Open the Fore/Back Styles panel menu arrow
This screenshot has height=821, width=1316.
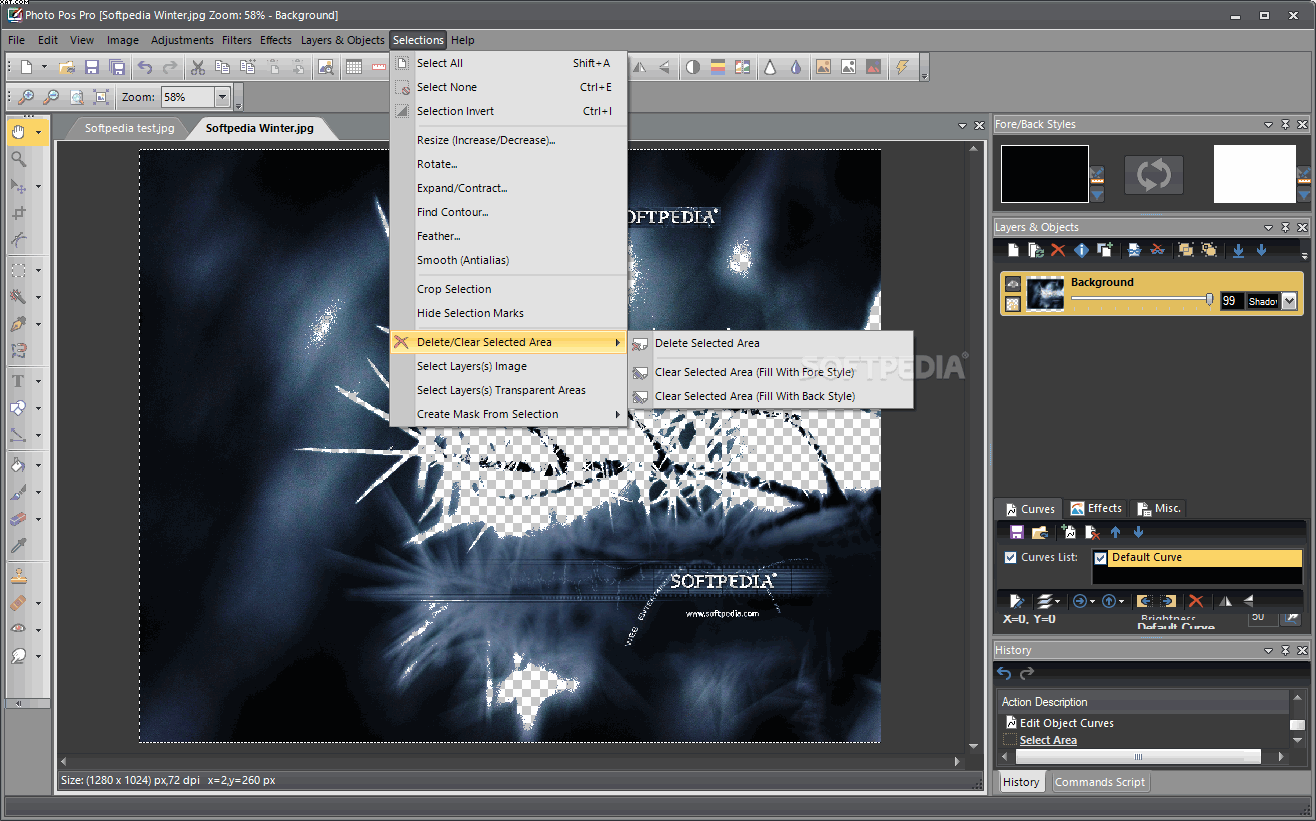[1269, 125]
